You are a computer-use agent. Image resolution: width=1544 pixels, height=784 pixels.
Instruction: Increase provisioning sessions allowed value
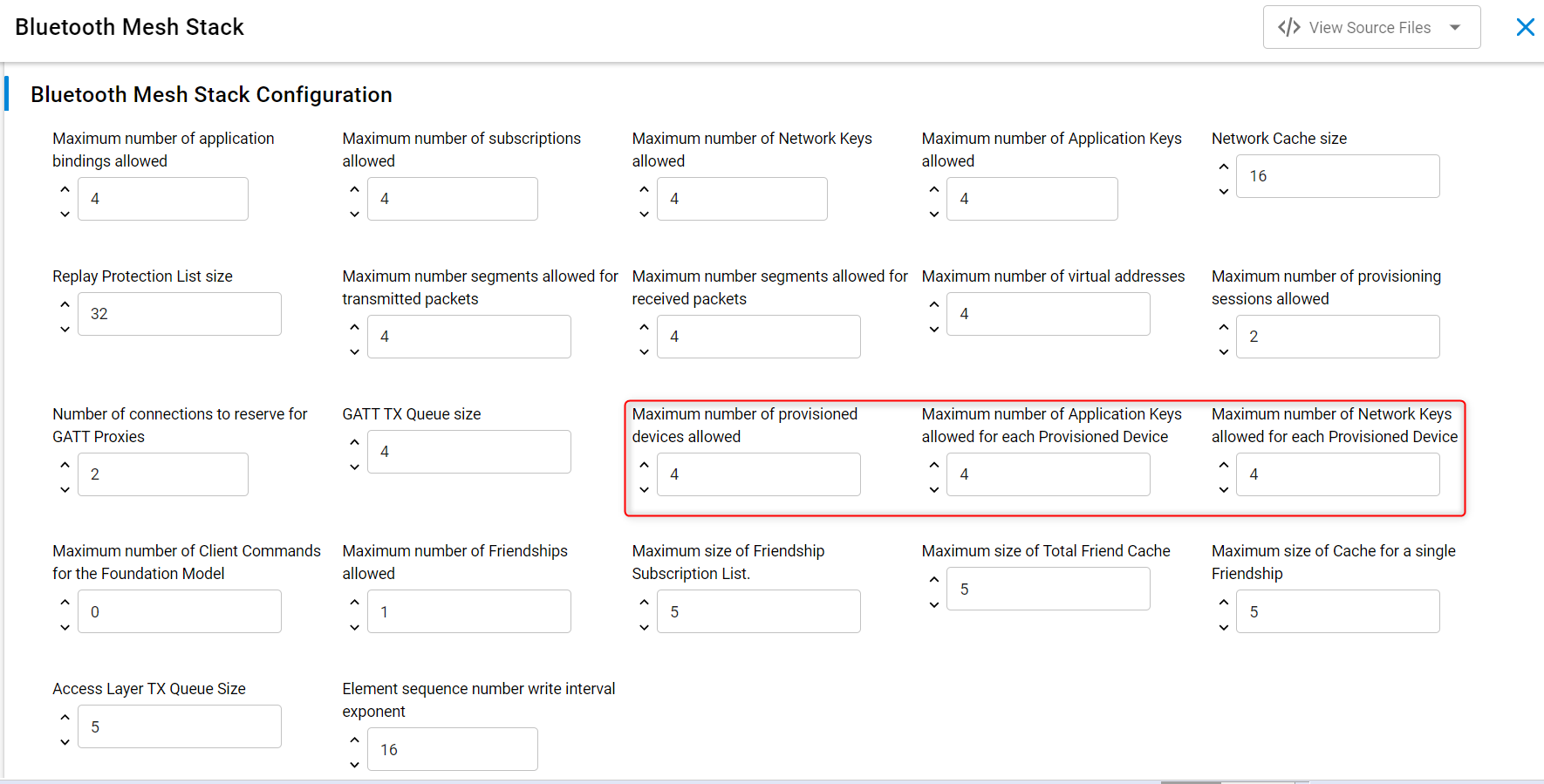coord(1224,326)
